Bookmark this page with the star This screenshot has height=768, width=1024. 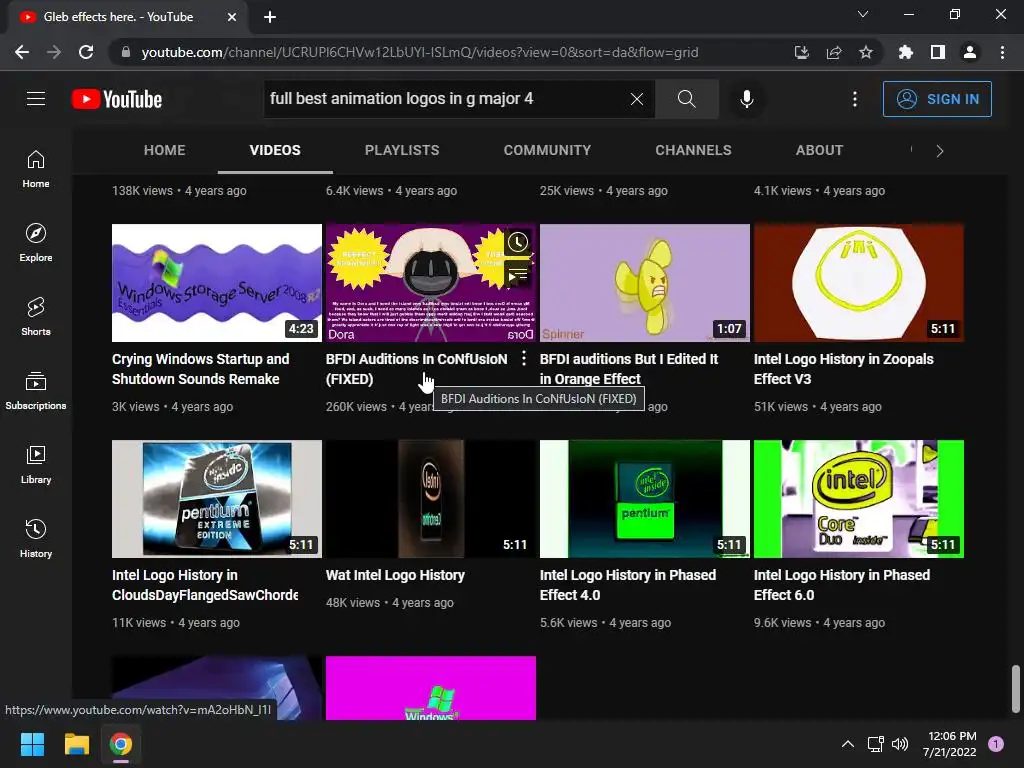coord(865,52)
